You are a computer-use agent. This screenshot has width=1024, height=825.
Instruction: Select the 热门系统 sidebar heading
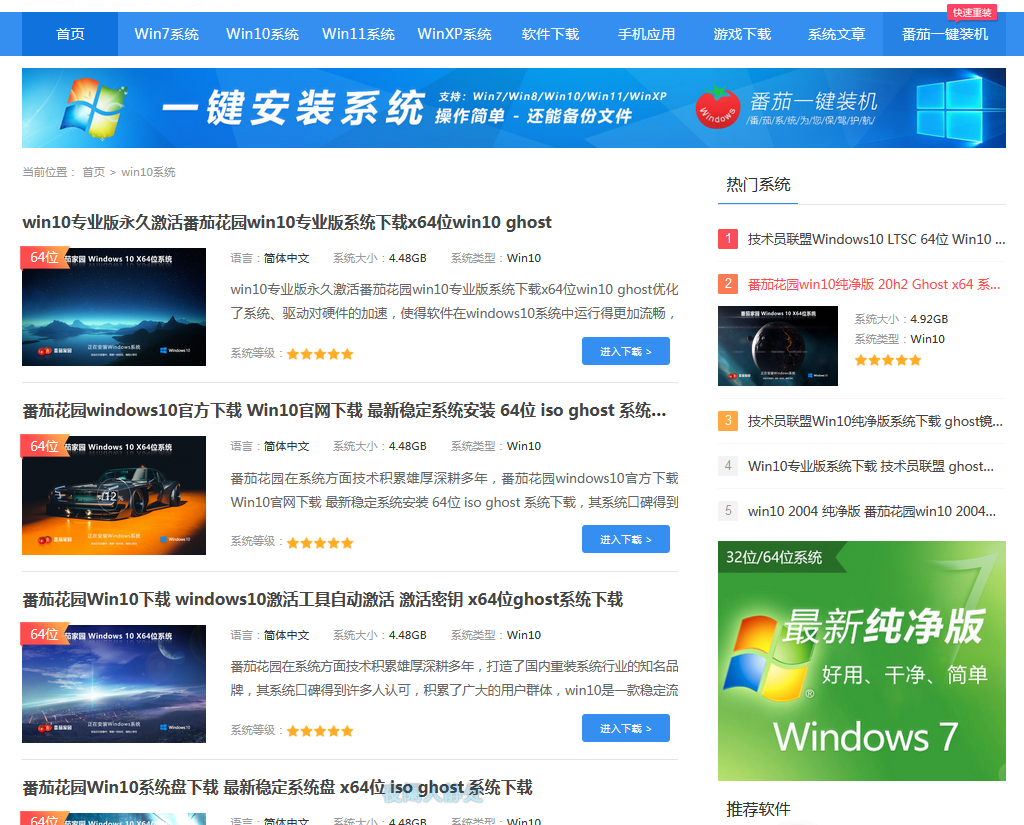tap(758, 185)
